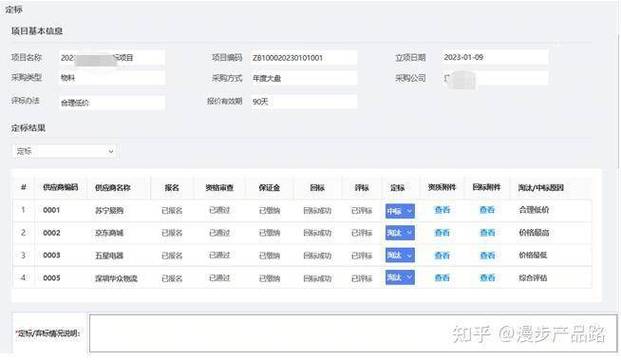View 回标附件 link for supplier 0002
Image resolution: width=621 pixels, height=361 pixels.
click(x=487, y=233)
